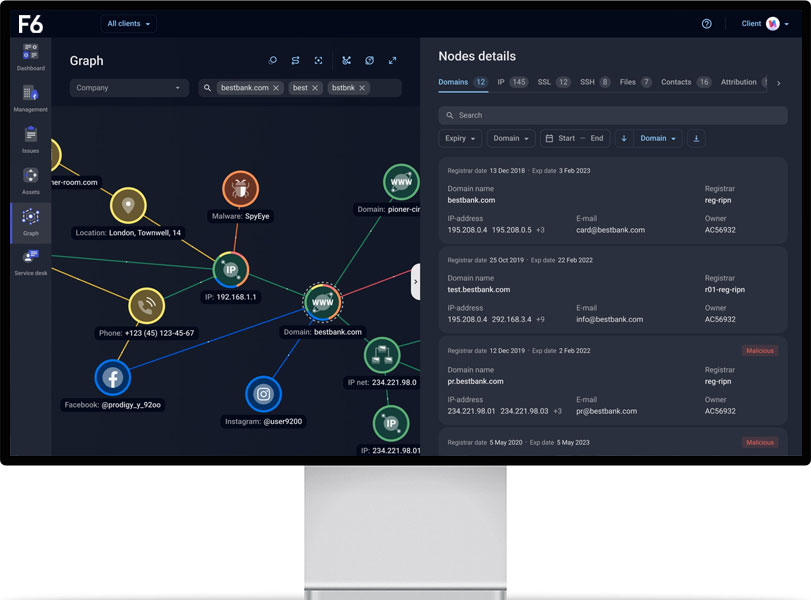Viewport: 811px width, 600px height.
Task: Click the IP address 292.168.3.4
Action: pos(512,320)
